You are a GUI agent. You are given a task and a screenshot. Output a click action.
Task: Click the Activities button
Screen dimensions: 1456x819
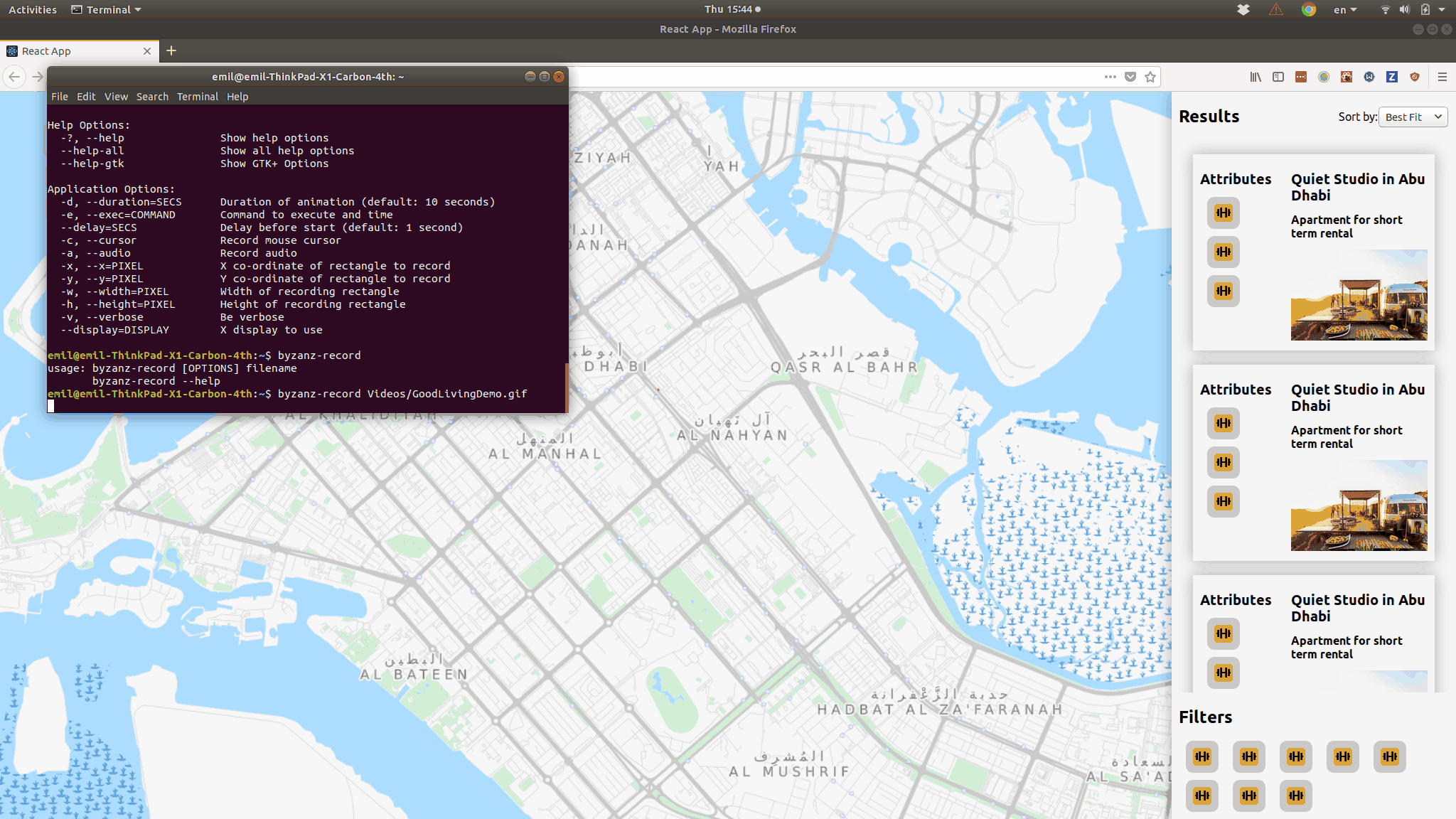tap(33, 9)
